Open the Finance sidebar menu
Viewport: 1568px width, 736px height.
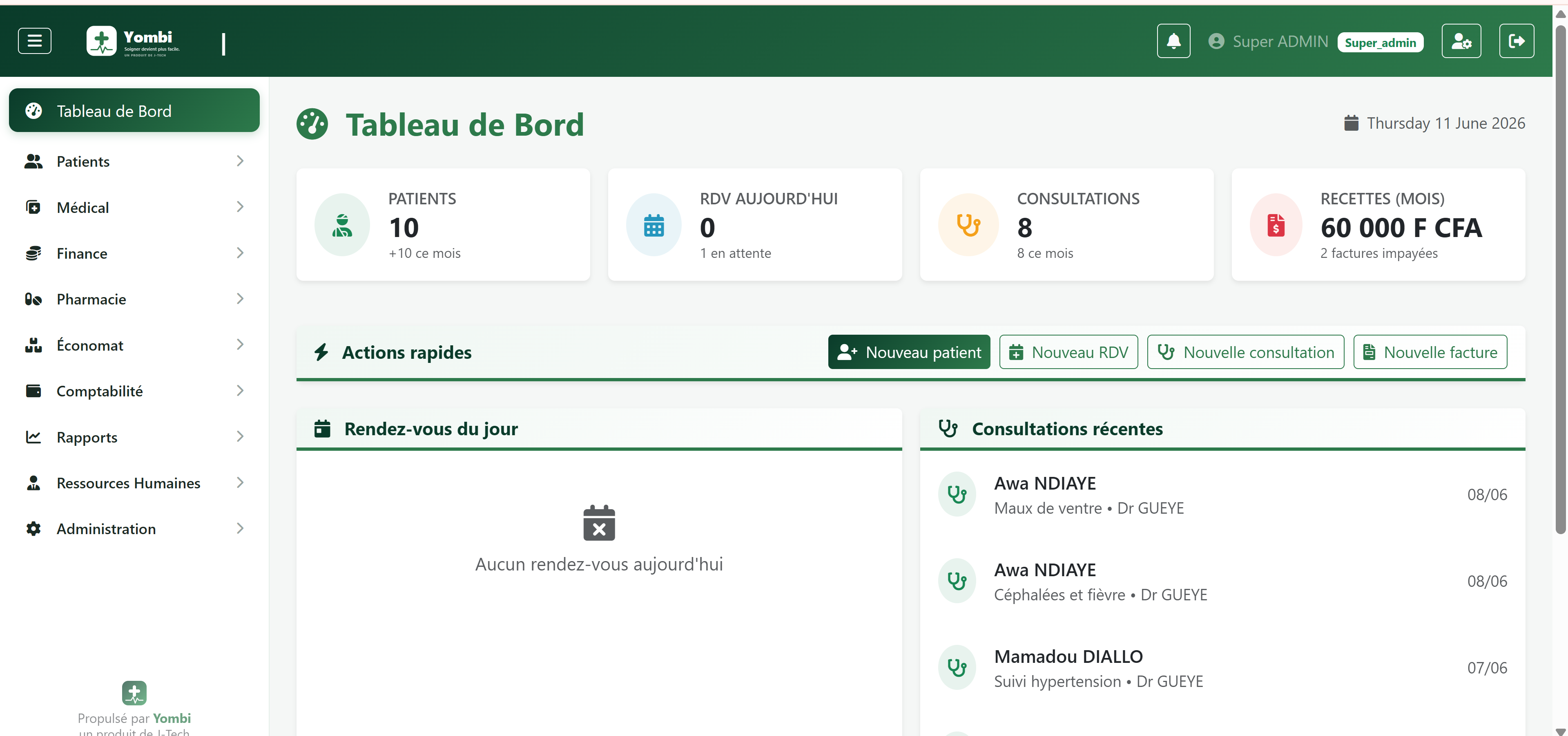tap(134, 253)
